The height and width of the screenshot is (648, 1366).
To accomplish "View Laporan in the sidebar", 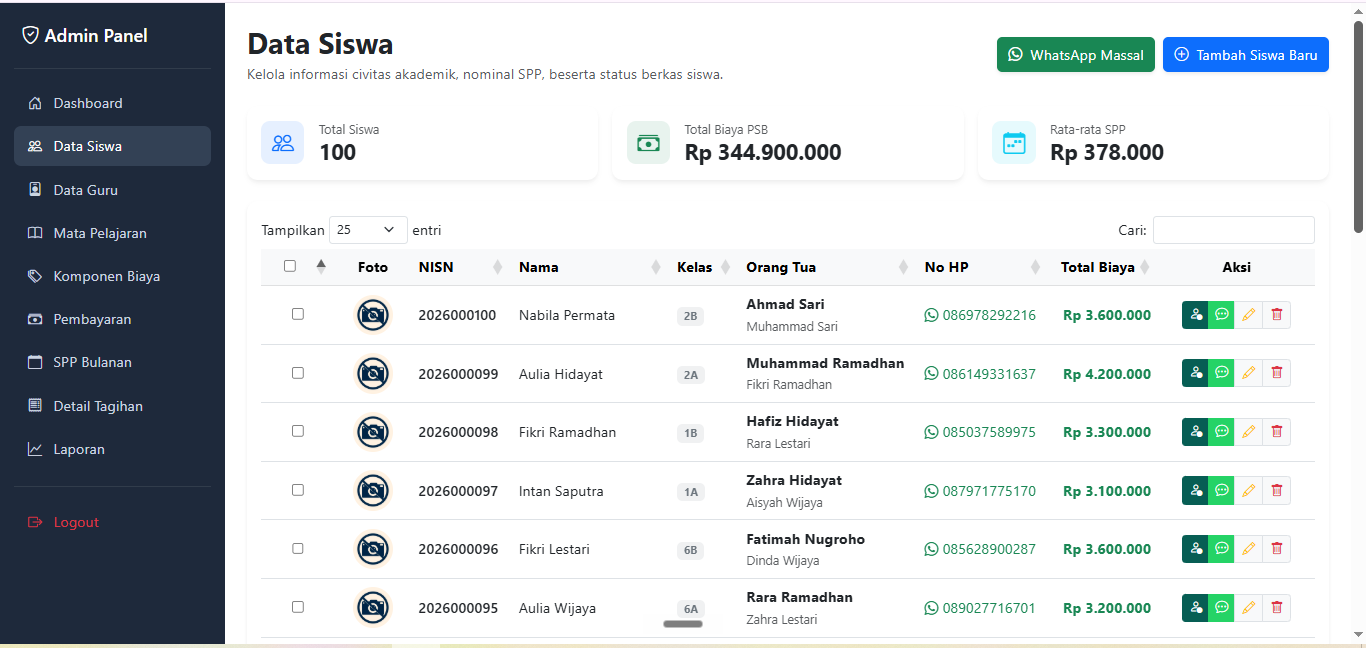I will click(x=112, y=449).
